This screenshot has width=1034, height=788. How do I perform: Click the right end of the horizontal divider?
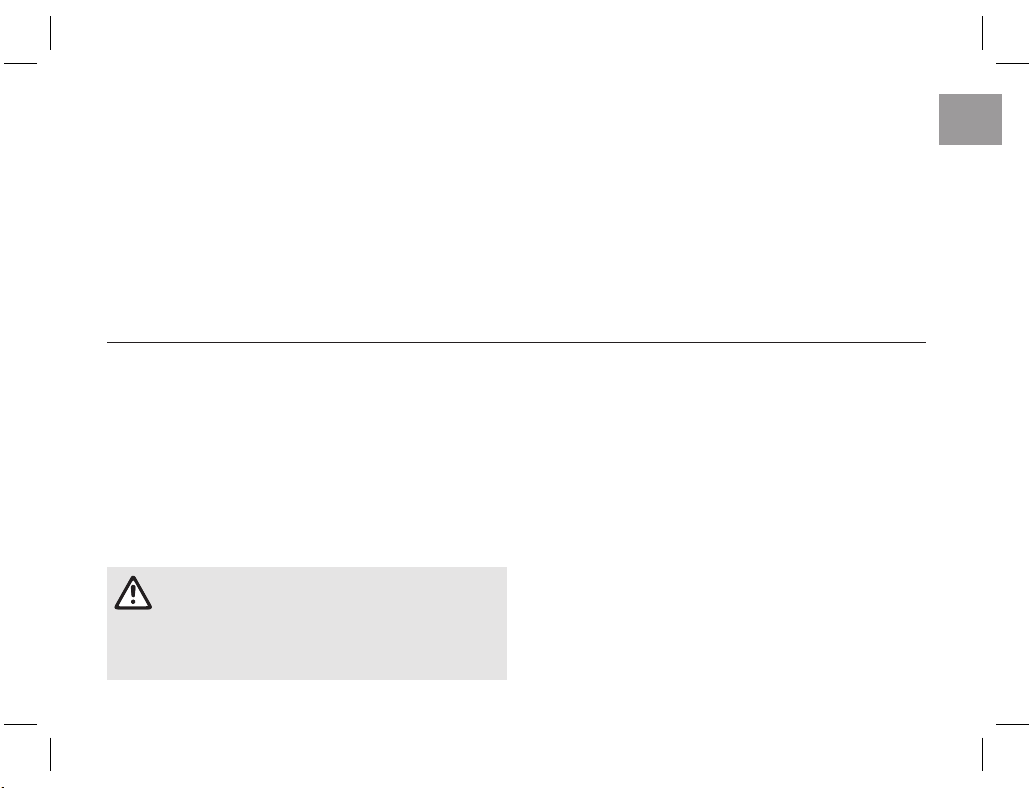(925, 342)
